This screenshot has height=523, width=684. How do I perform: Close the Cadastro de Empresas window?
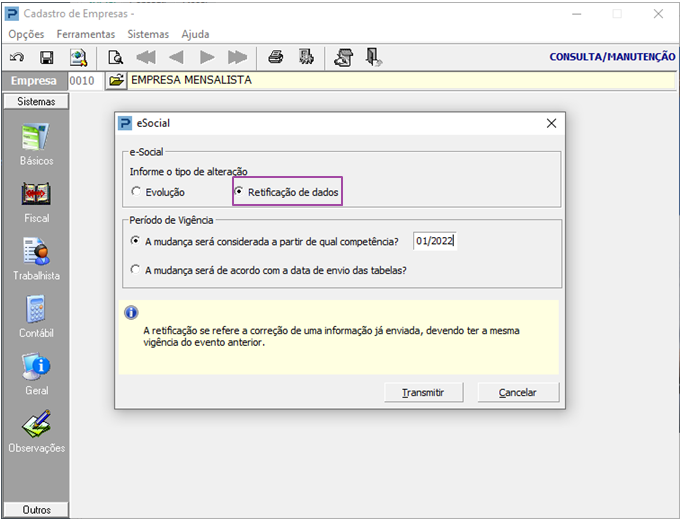pos(658,14)
